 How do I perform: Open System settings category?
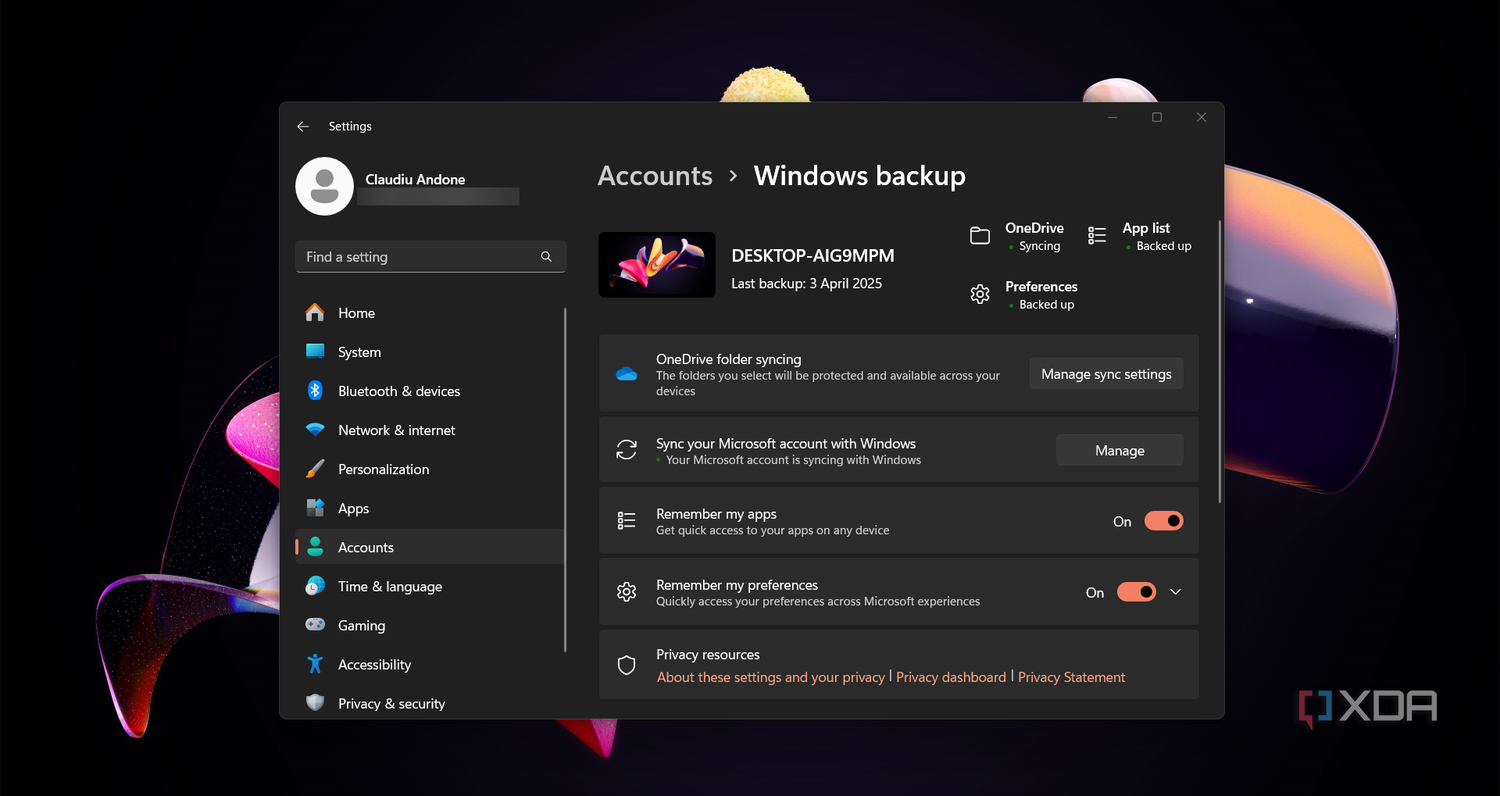click(430, 352)
